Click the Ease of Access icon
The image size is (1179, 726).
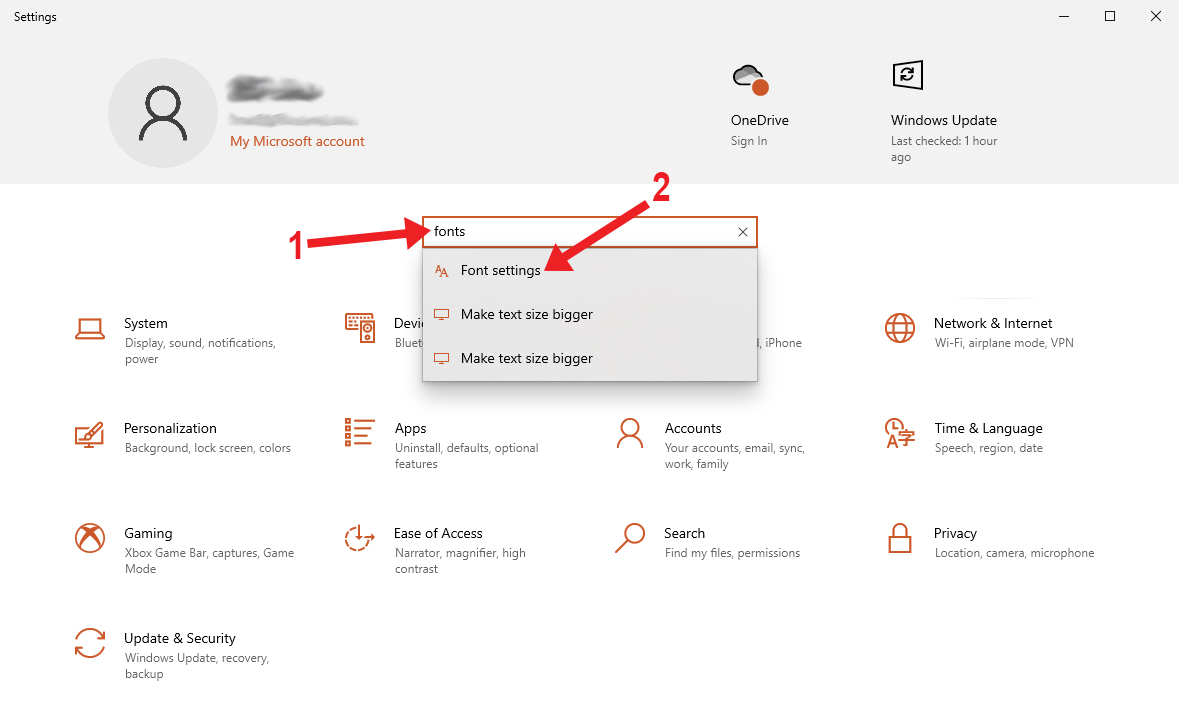[x=359, y=538]
